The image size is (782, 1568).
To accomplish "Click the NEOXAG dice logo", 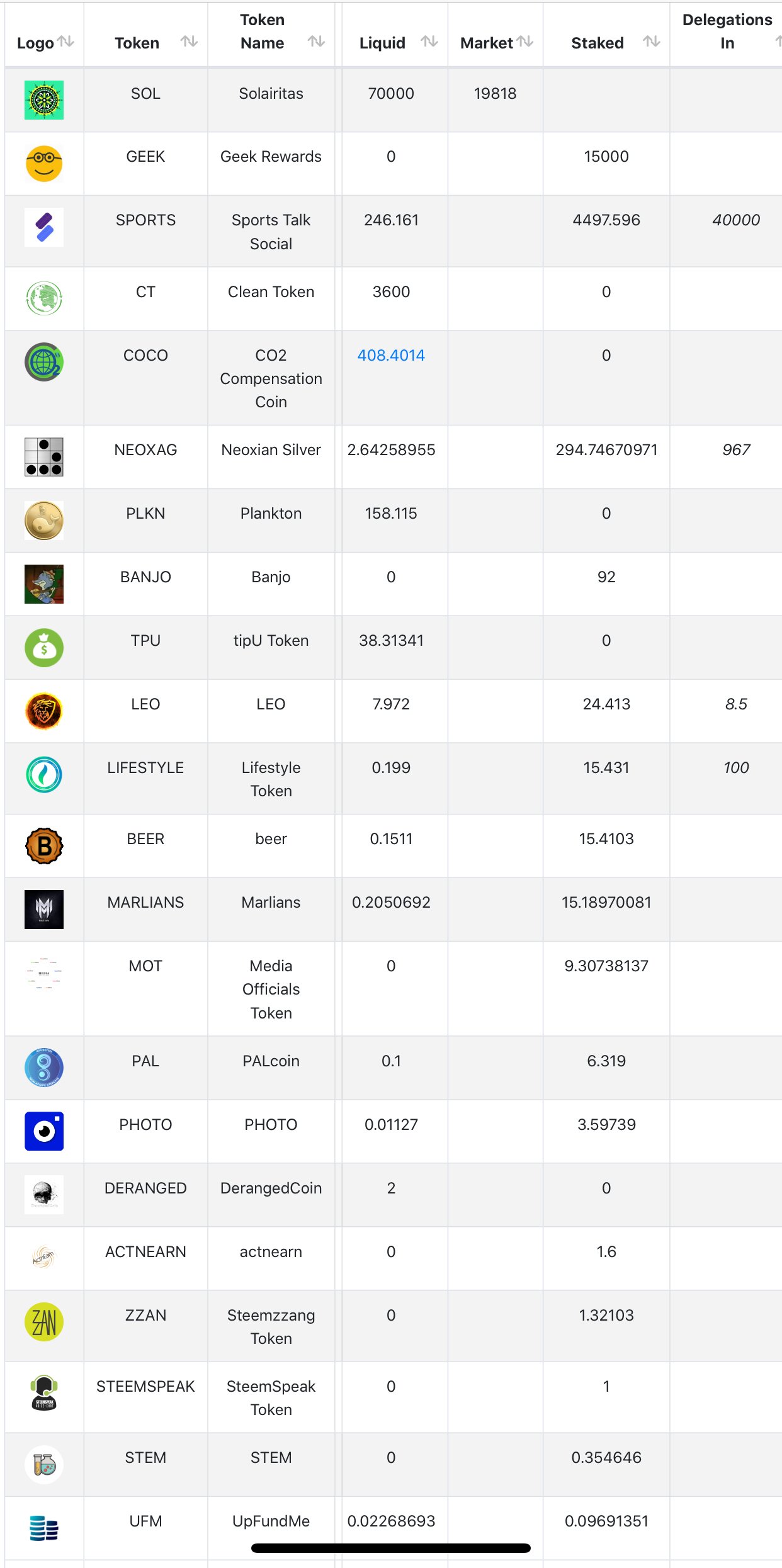I will point(44,457).
